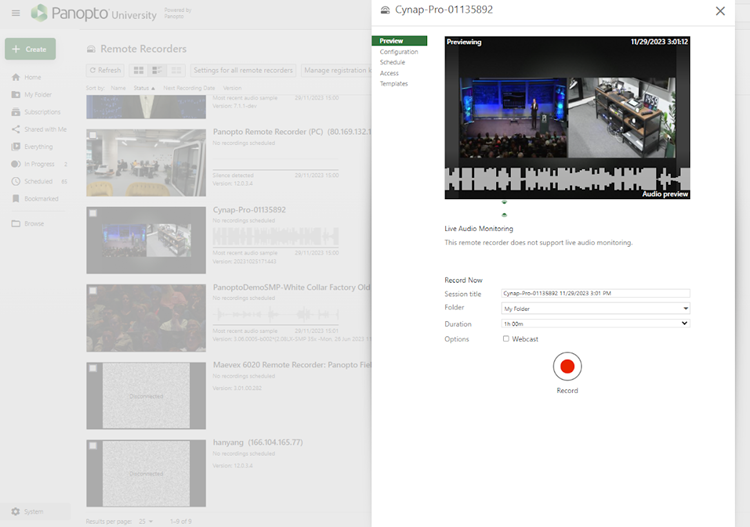Switch to grid view layout icon
The width and height of the screenshot is (750, 527).
click(139, 70)
